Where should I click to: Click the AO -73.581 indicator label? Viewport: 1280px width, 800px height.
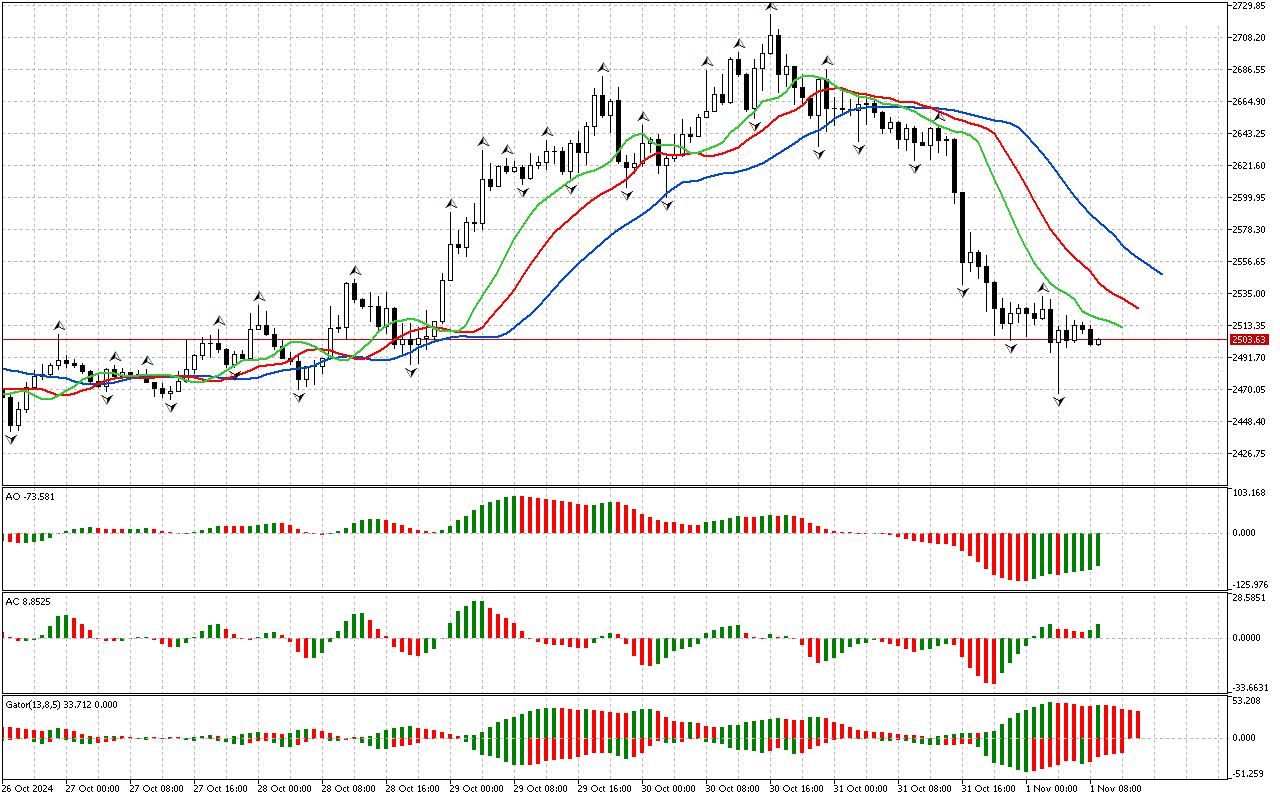point(29,496)
